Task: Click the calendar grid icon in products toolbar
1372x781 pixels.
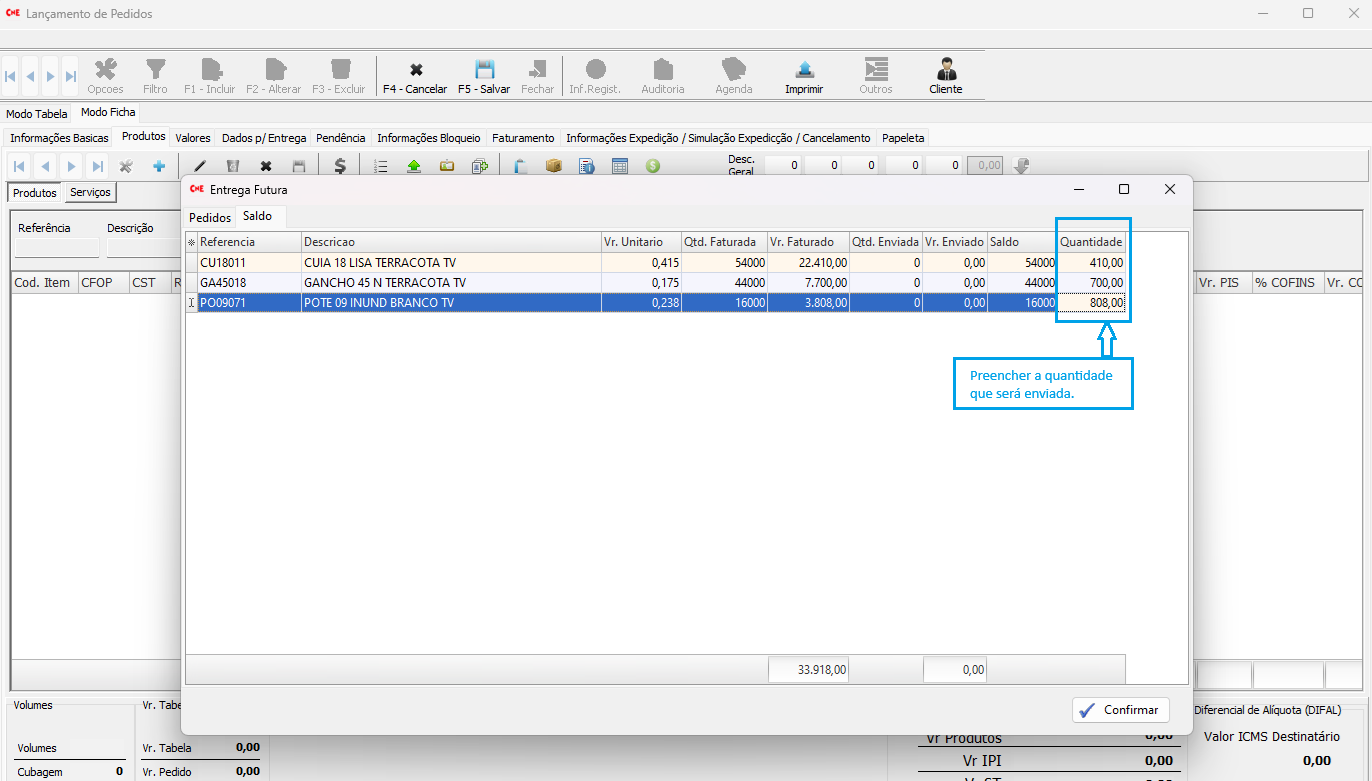Action: click(620, 166)
